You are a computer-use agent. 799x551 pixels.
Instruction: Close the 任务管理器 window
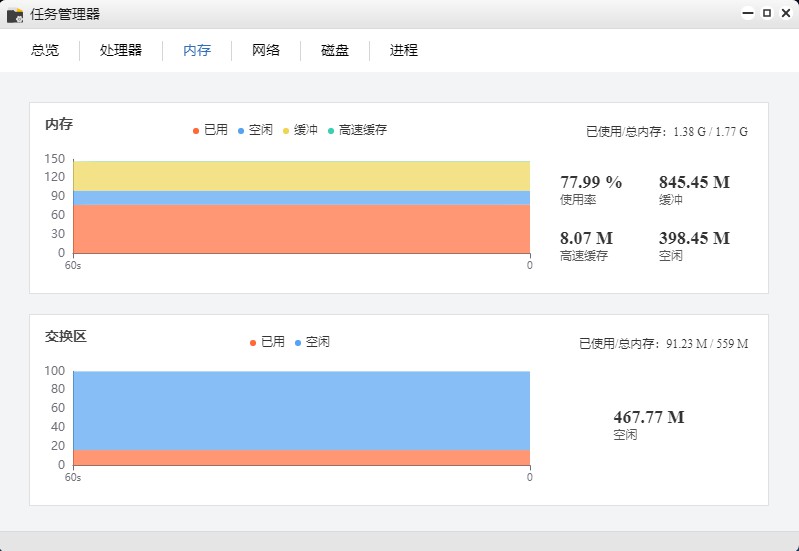pos(784,14)
